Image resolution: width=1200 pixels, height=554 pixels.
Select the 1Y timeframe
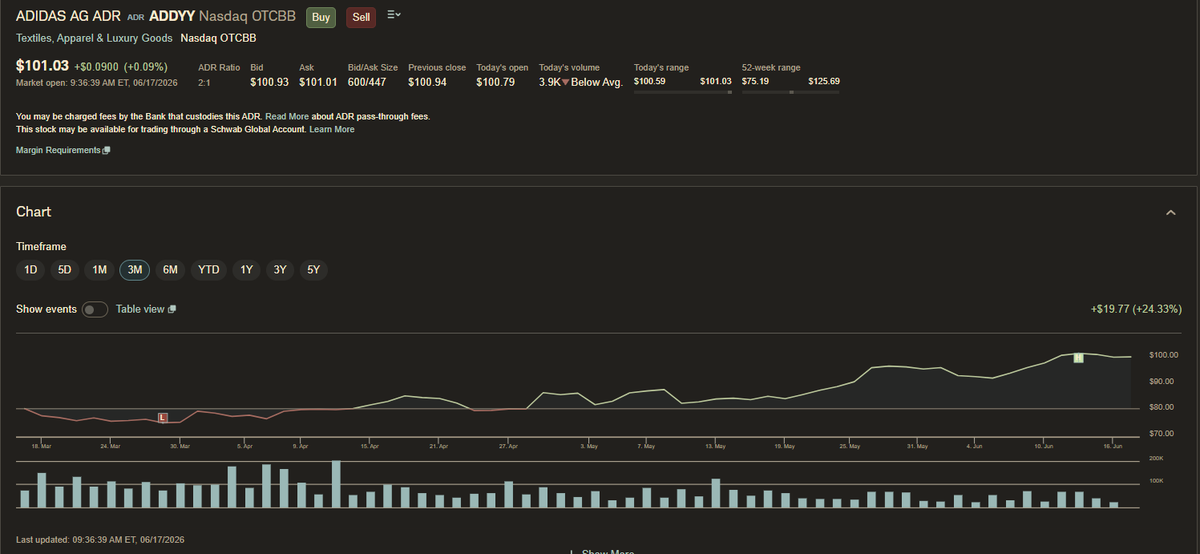[x=246, y=269]
